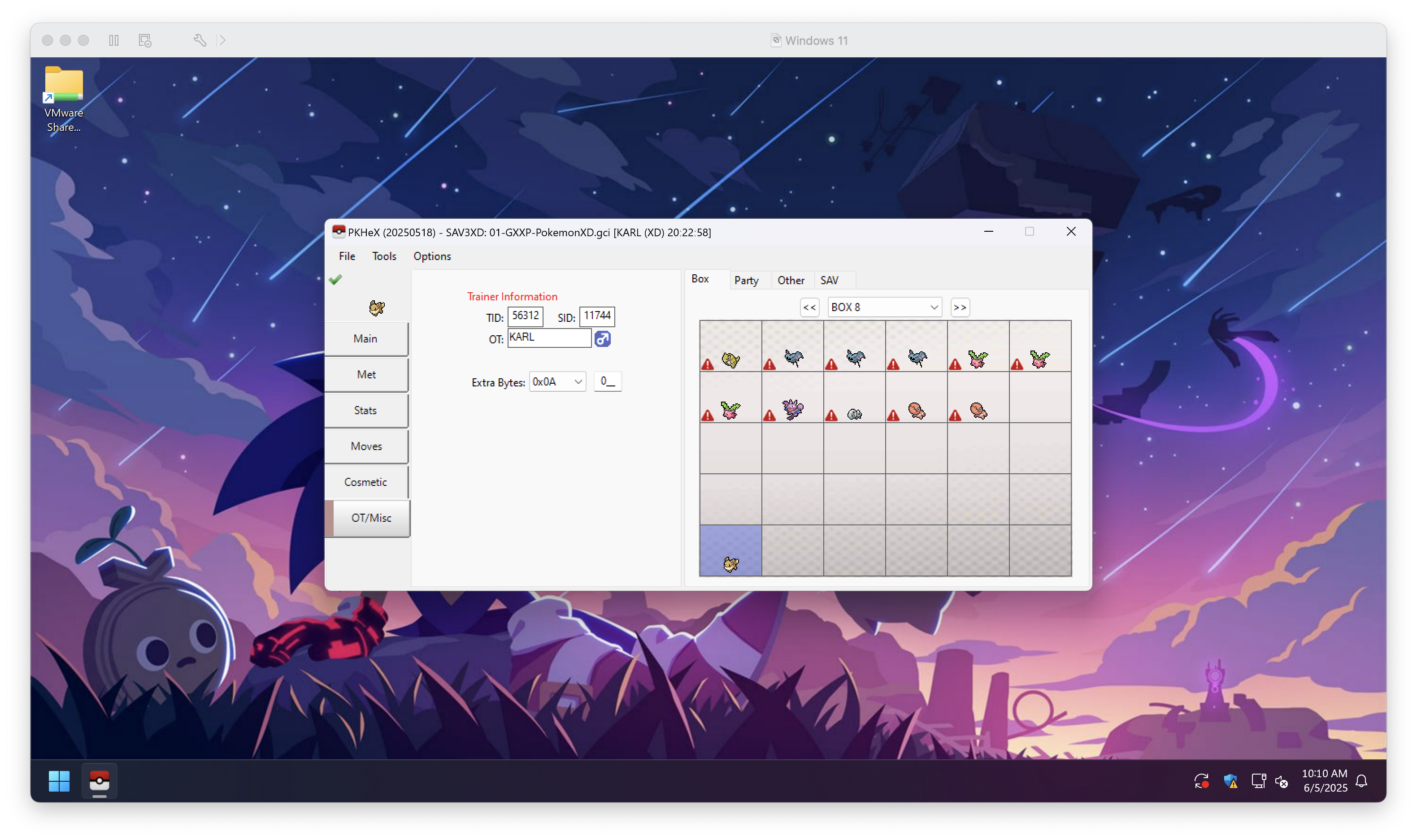Go to previous box with << button

click(809, 307)
